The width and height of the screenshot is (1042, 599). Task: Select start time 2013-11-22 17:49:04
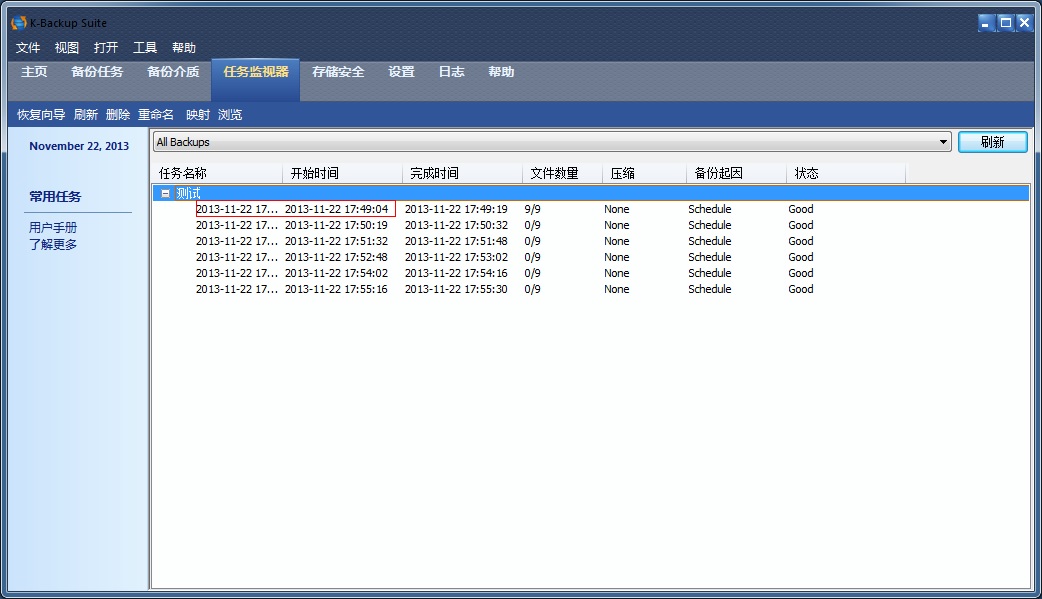coord(336,209)
